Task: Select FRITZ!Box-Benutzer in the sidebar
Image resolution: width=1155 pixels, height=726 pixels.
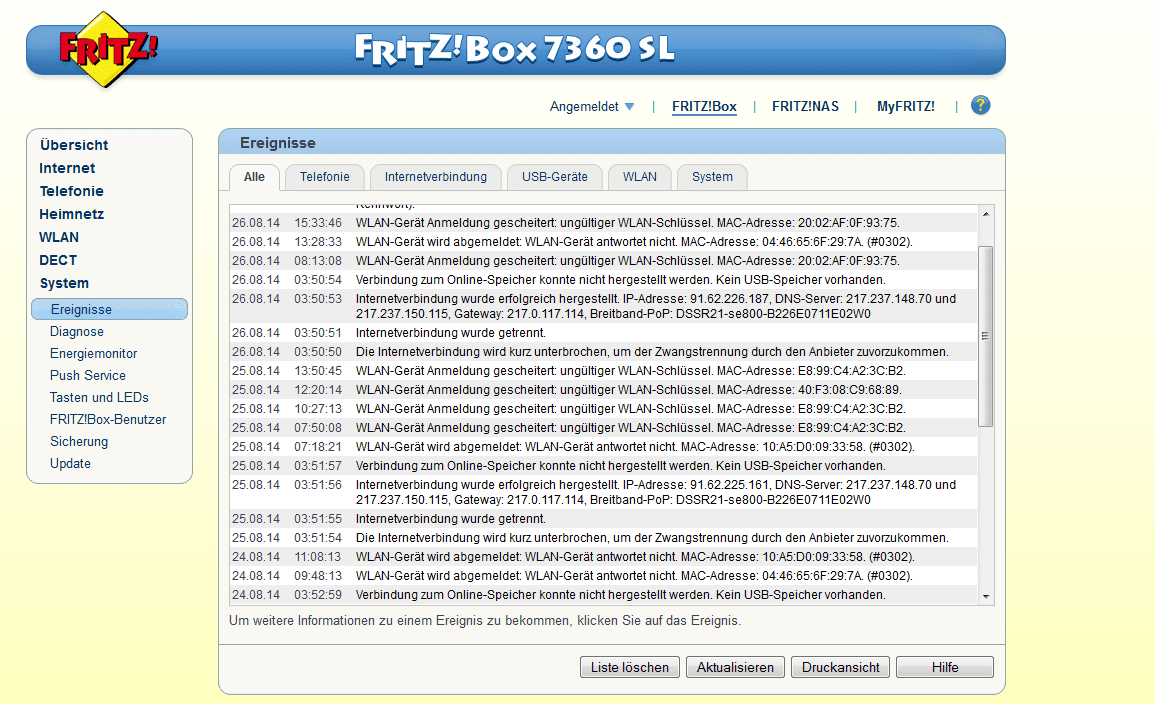Action: tap(108, 420)
